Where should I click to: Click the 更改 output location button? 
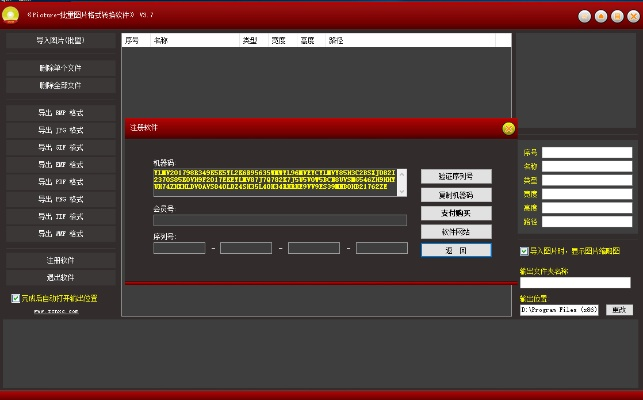tap(619, 310)
